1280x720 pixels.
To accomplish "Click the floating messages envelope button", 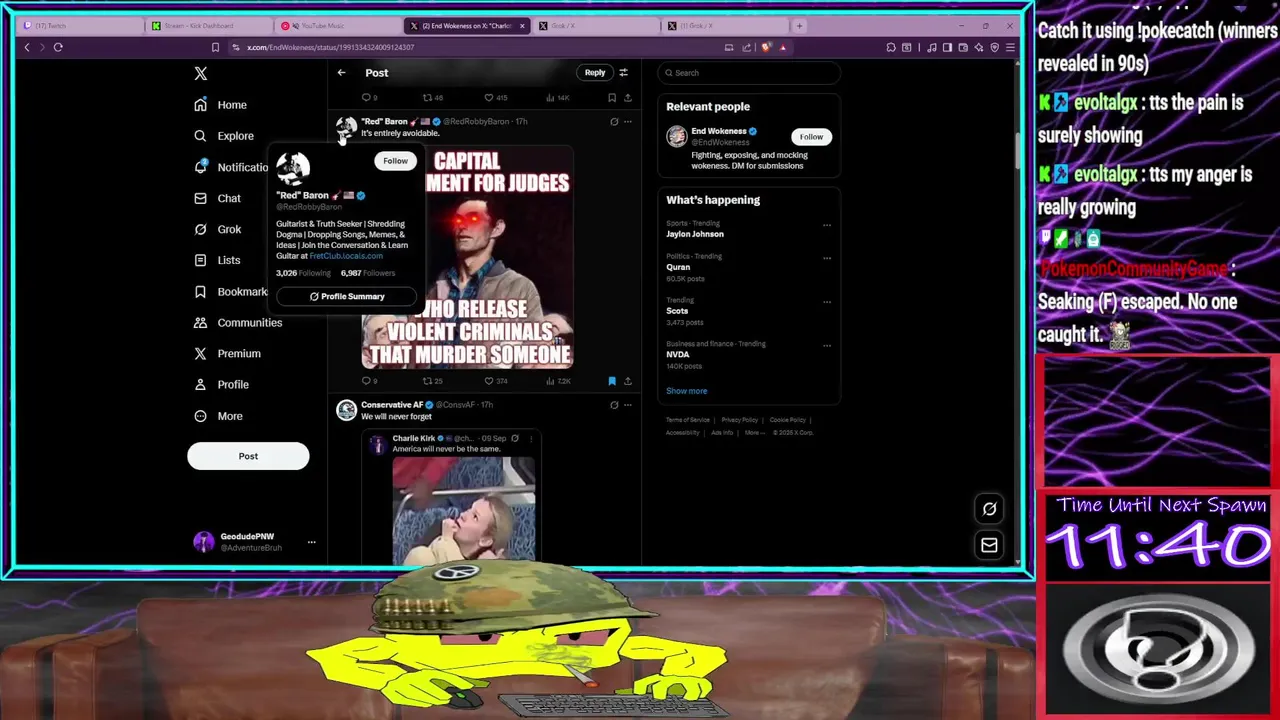I will 989,545.
